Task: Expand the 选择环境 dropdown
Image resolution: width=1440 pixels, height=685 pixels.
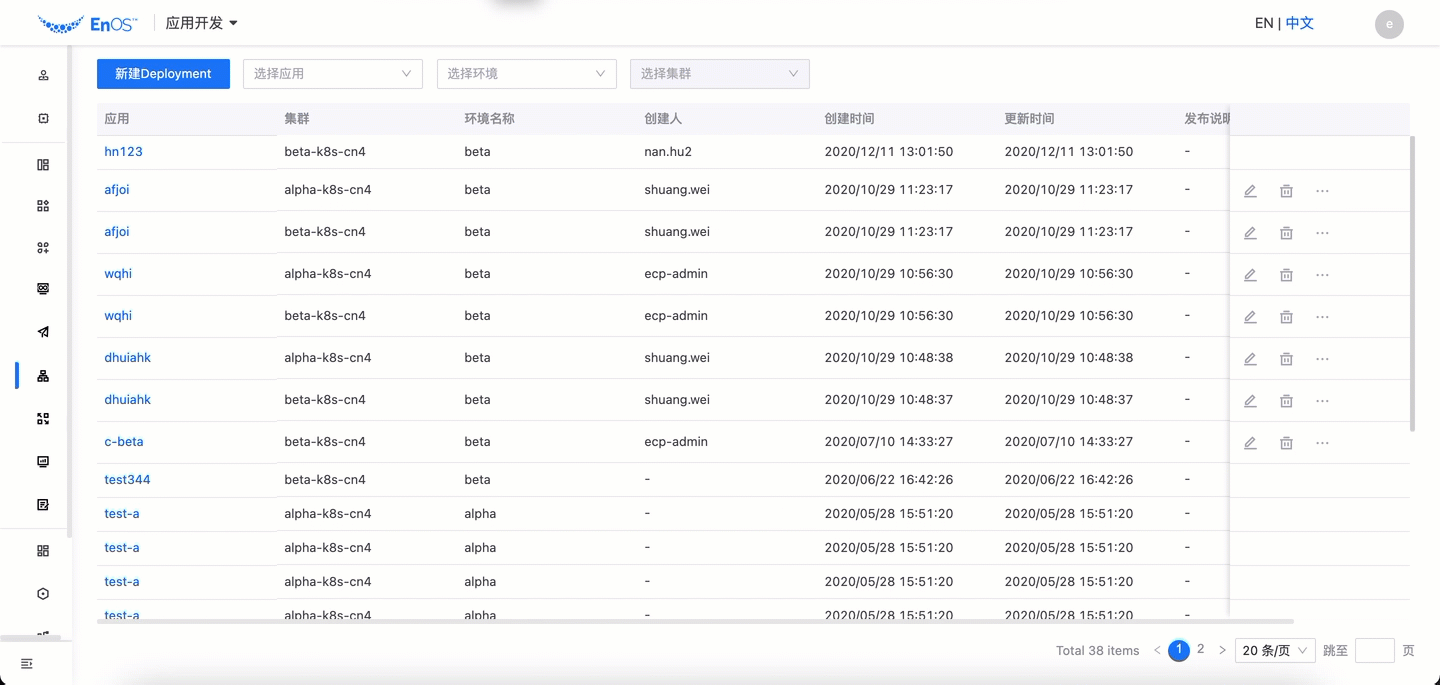Action: [x=526, y=74]
